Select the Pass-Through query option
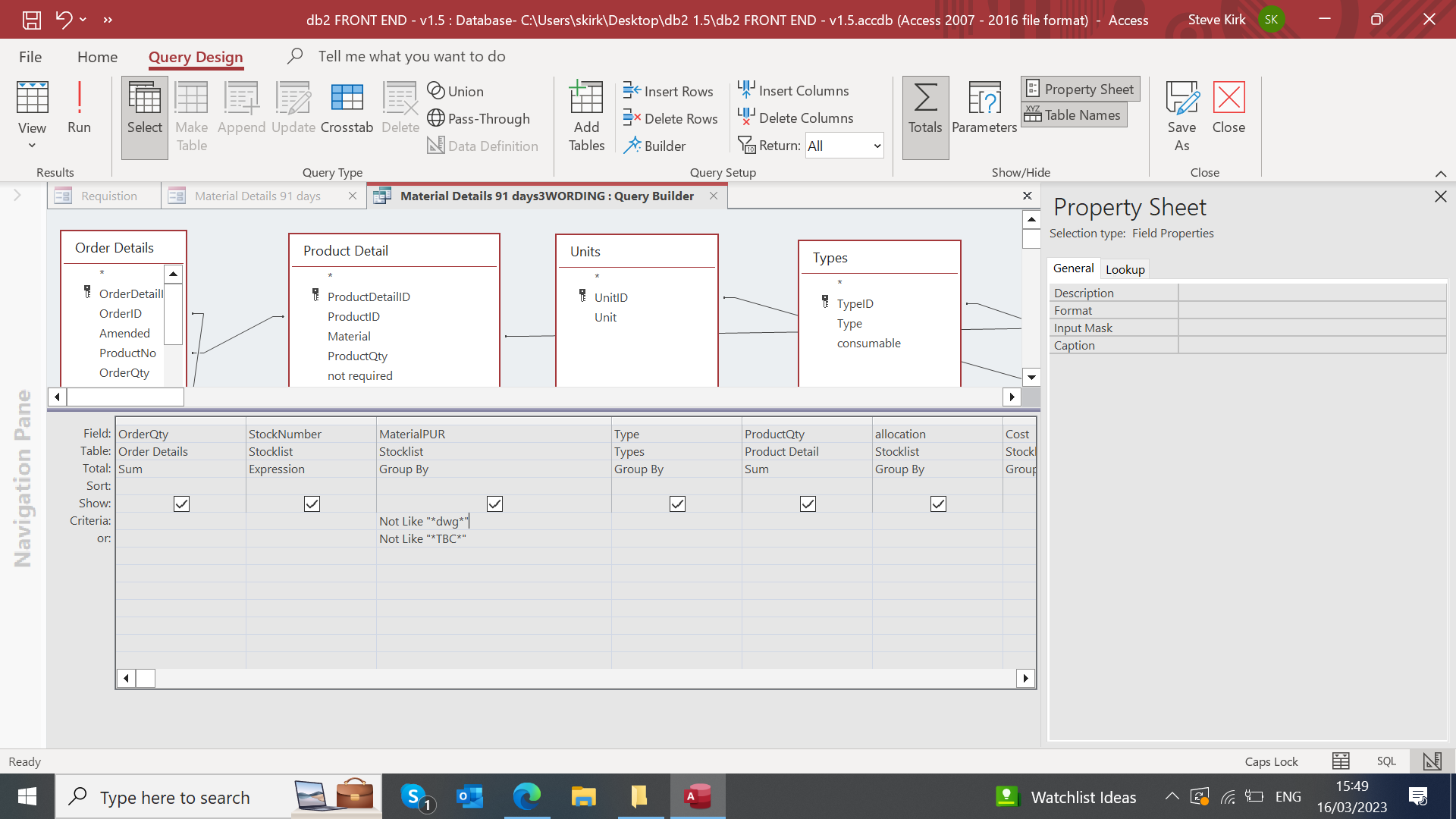1456x819 pixels. 479,118
